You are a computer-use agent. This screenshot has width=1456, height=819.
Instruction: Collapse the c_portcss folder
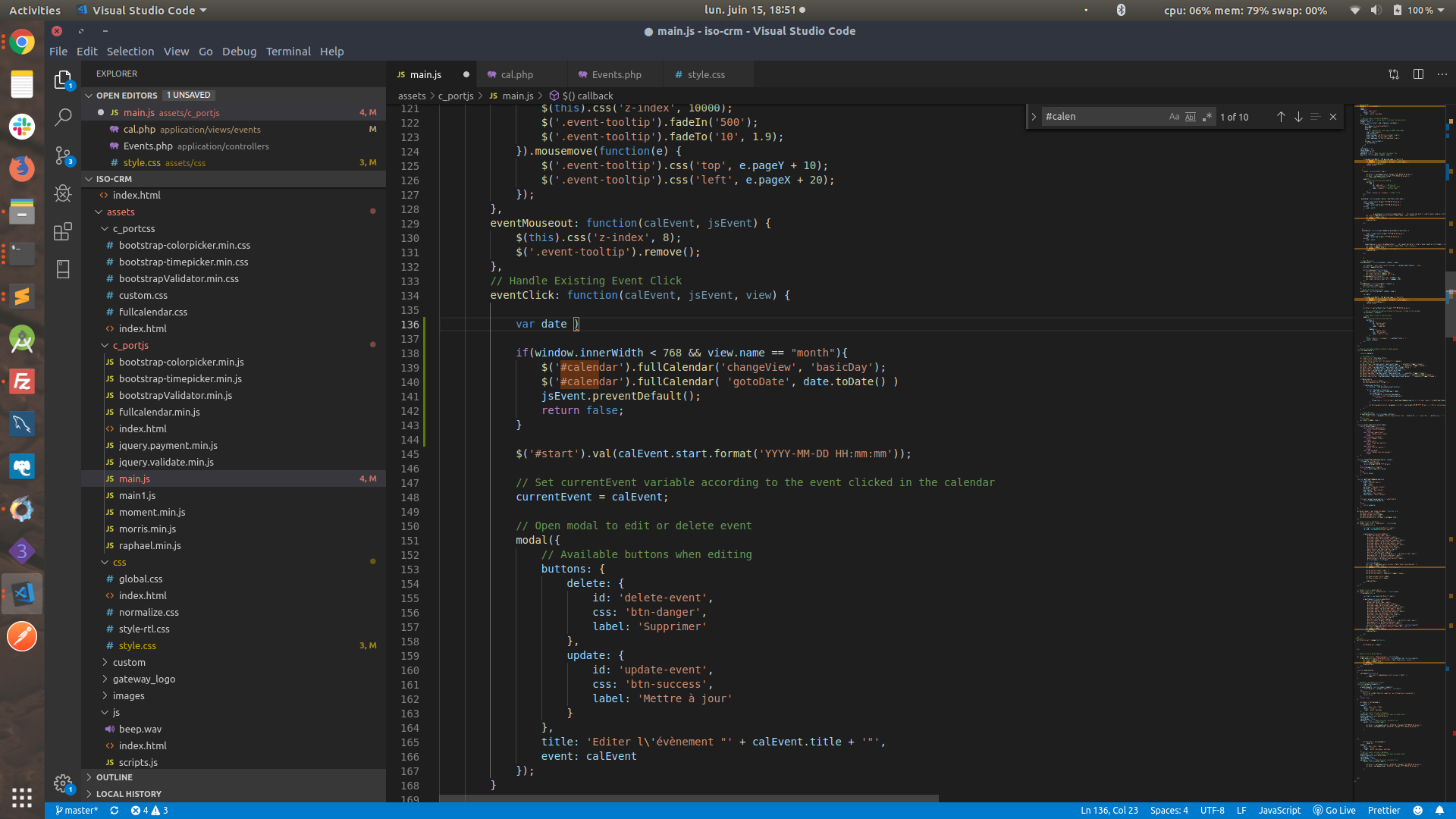click(x=133, y=228)
